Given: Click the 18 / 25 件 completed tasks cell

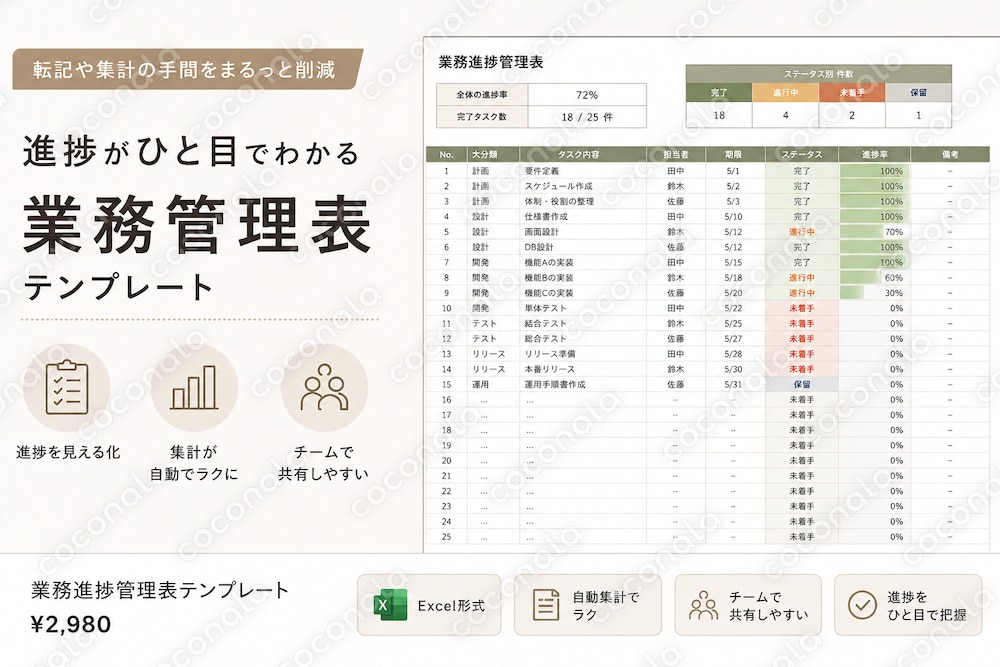Looking at the screenshot, I should coord(587,117).
